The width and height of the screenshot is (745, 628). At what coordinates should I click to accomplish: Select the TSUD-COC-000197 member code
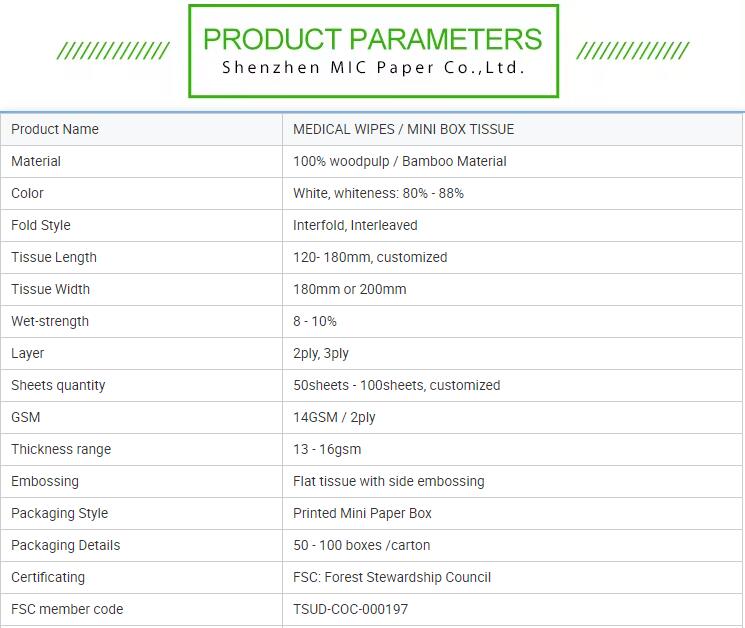point(351,609)
